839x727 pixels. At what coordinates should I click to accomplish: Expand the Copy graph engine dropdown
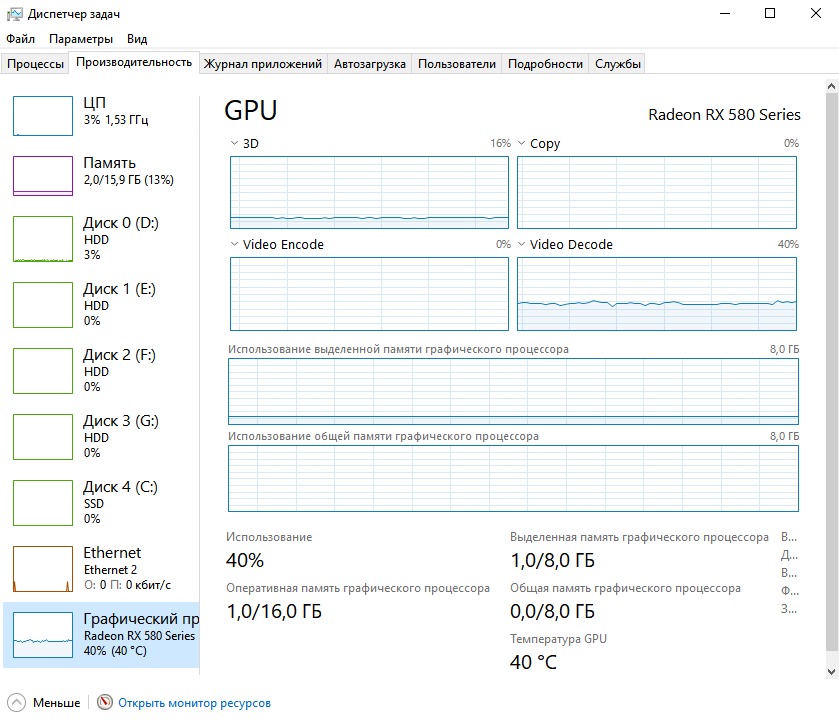(x=522, y=144)
